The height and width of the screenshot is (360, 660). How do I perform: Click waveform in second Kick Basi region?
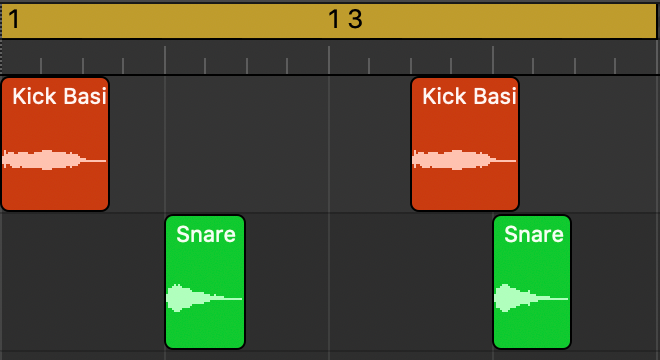pos(464,160)
